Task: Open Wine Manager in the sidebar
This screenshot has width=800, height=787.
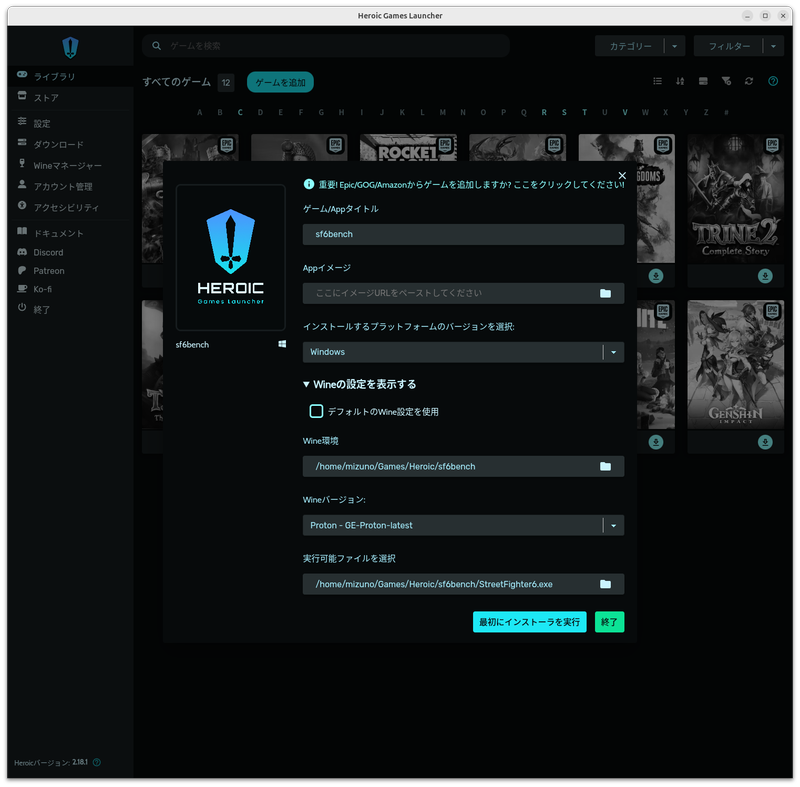Action: tap(70, 165)
